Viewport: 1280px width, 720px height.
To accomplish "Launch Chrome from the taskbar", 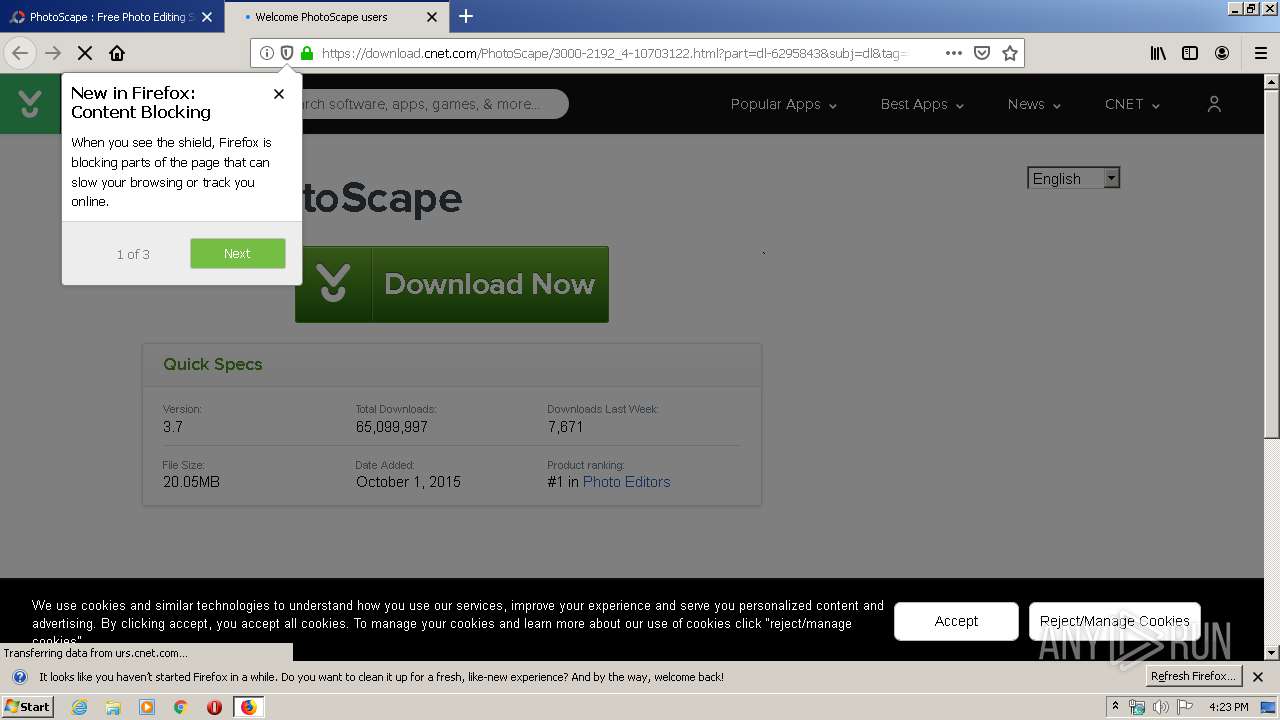I will (180, 707).
